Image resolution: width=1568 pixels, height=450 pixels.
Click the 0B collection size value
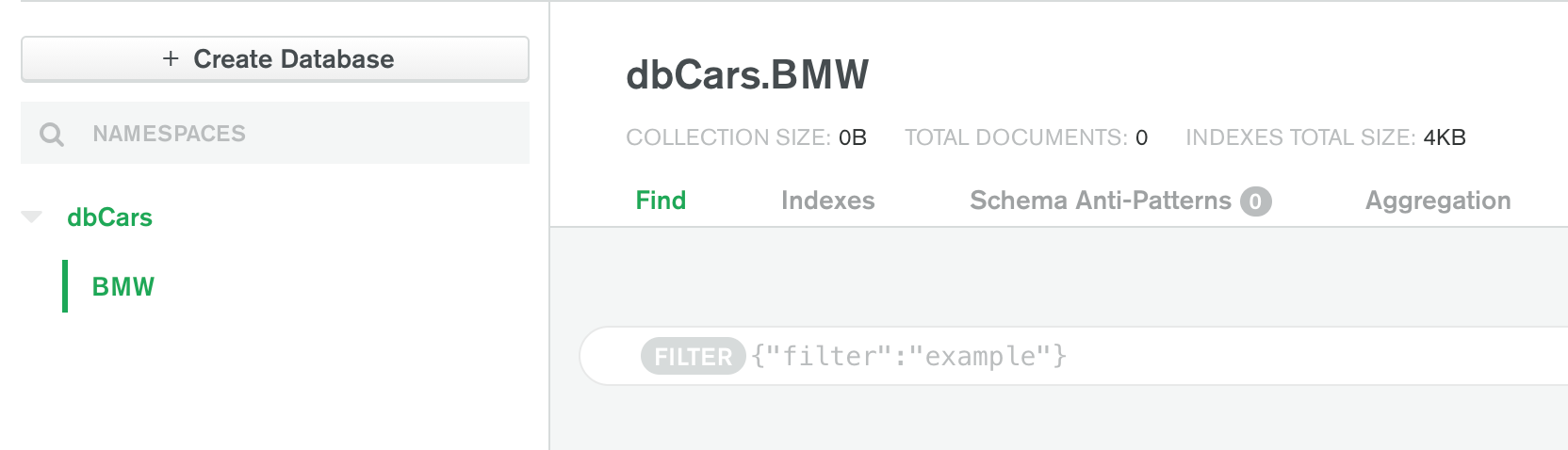853,137
